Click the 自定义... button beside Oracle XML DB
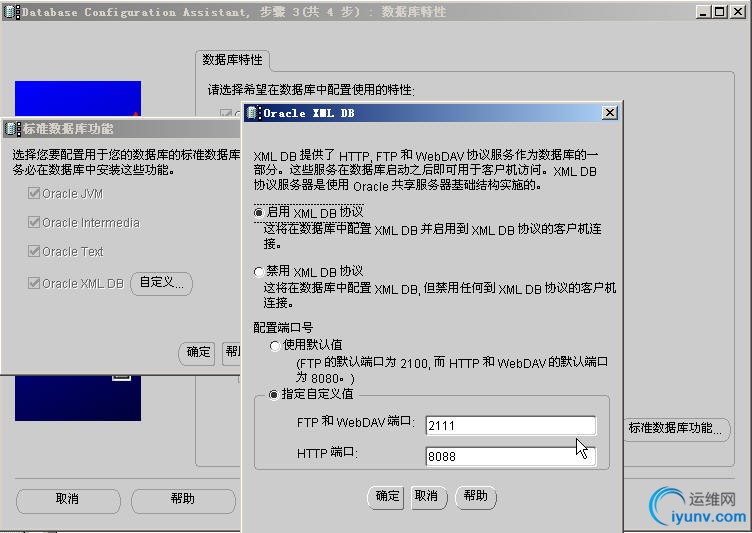Screen dimensions: 752x533 coord(161,284)
